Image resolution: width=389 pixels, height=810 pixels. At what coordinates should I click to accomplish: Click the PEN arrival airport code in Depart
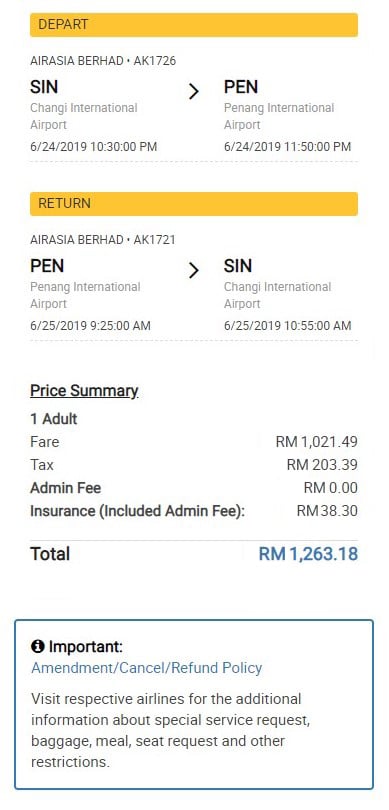(x=241, y=87)
